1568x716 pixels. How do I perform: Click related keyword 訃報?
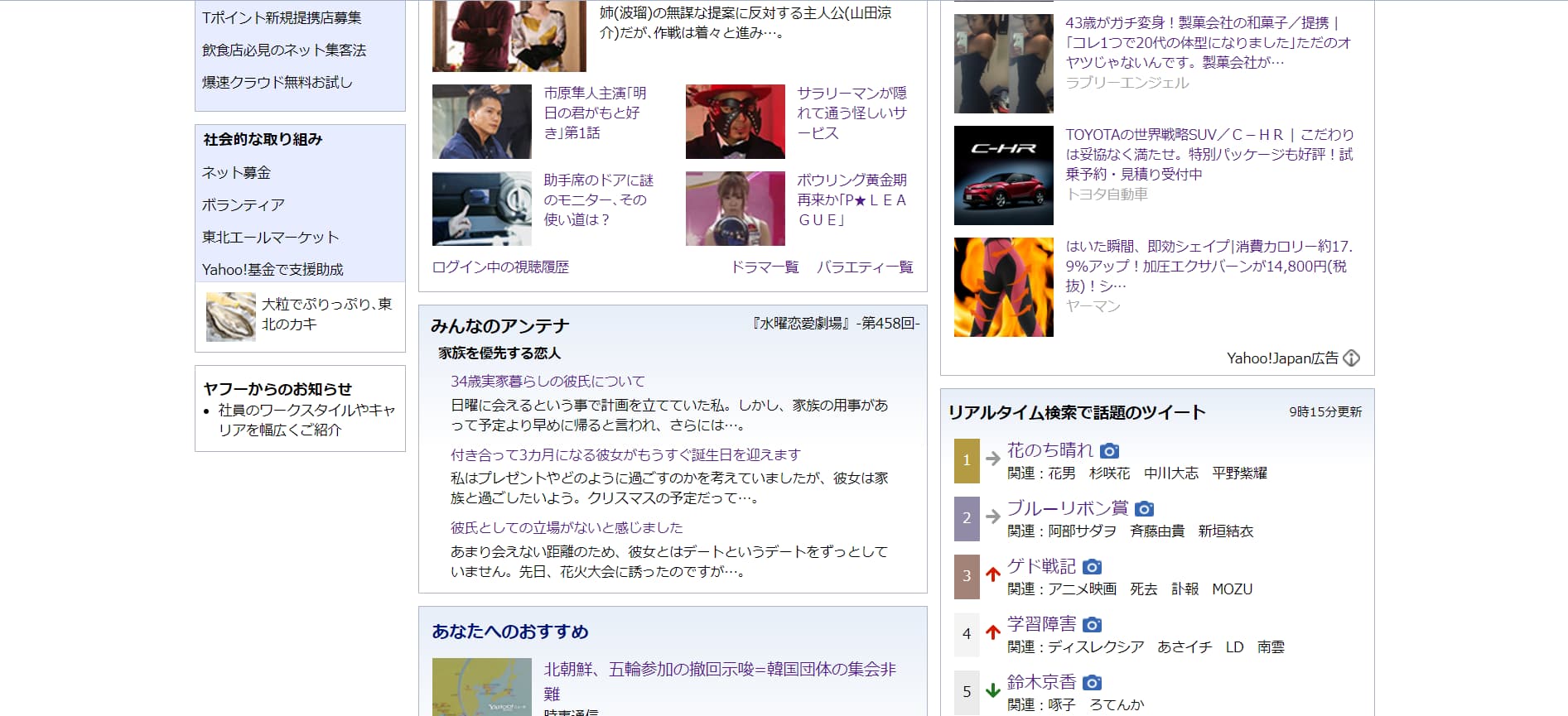click(1185, 589)
